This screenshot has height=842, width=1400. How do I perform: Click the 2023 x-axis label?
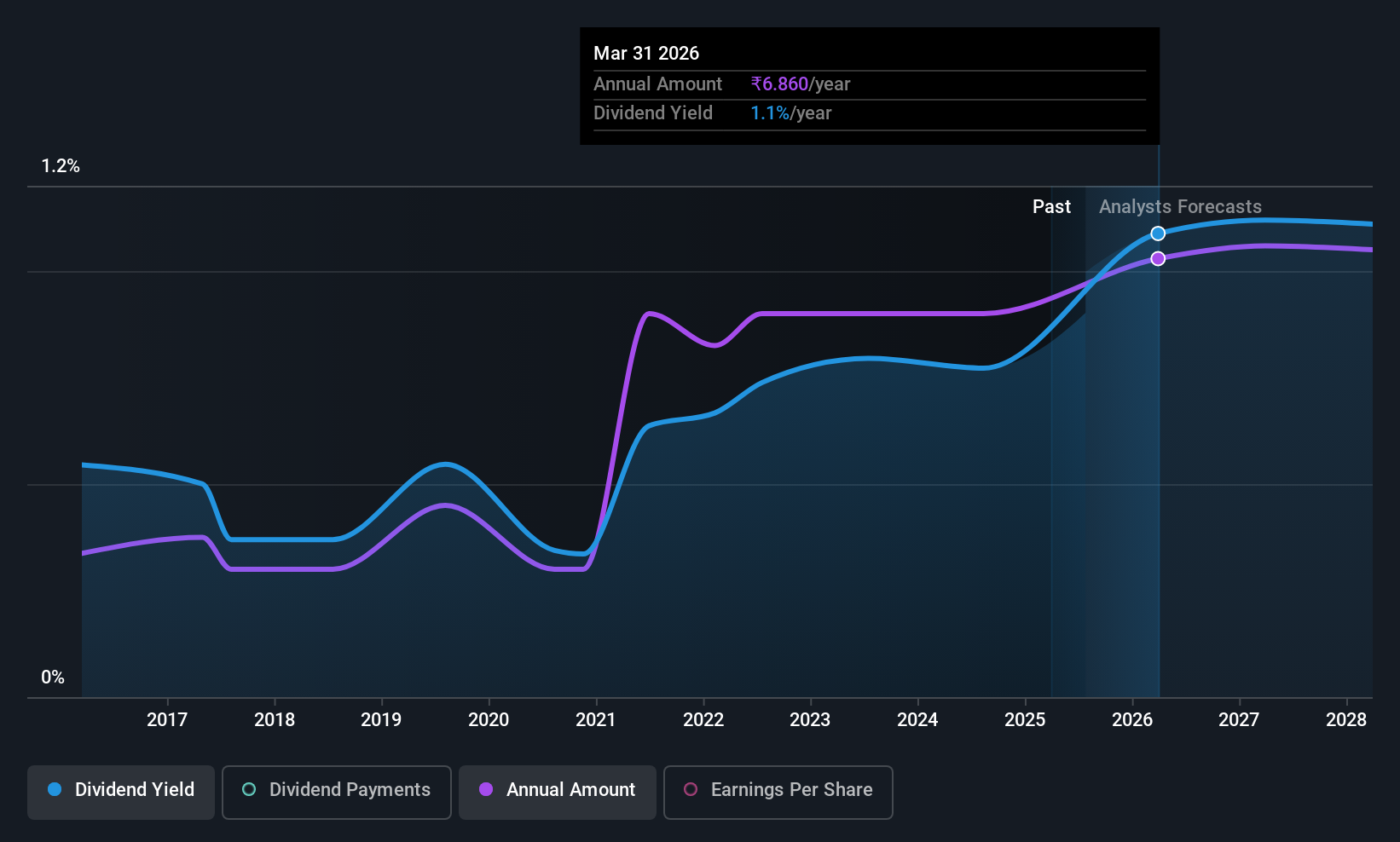810,720
